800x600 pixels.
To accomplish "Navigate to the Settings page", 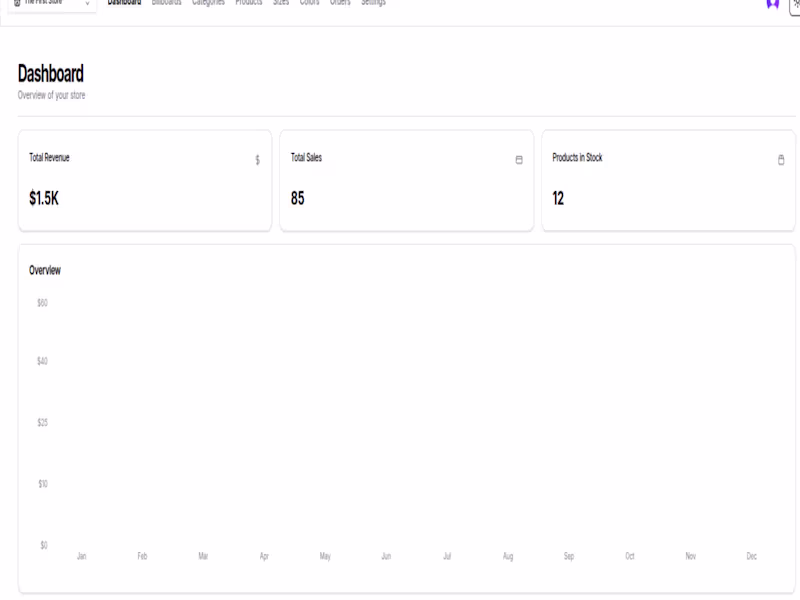I will click(373, 3).
